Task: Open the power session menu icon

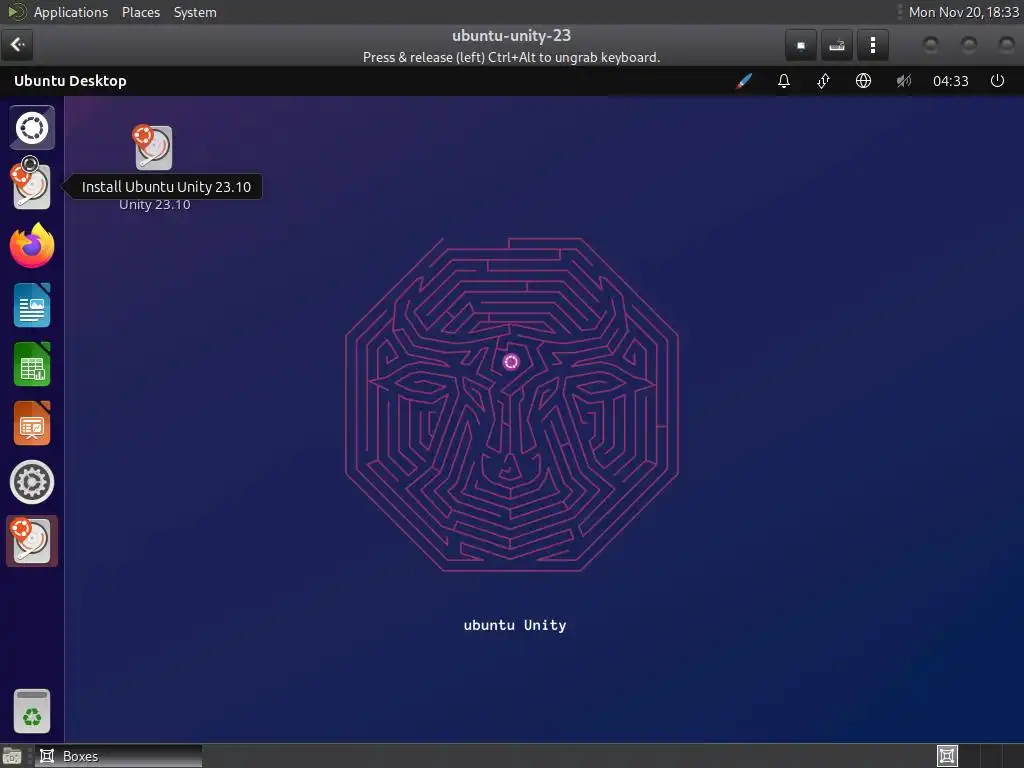Action: tap(997, 81)
